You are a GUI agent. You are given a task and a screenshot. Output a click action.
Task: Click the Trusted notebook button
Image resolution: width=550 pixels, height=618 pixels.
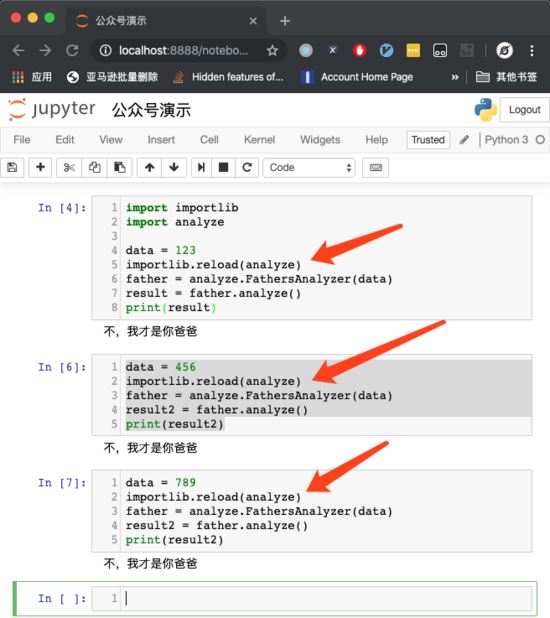click(x=428, y=140)
